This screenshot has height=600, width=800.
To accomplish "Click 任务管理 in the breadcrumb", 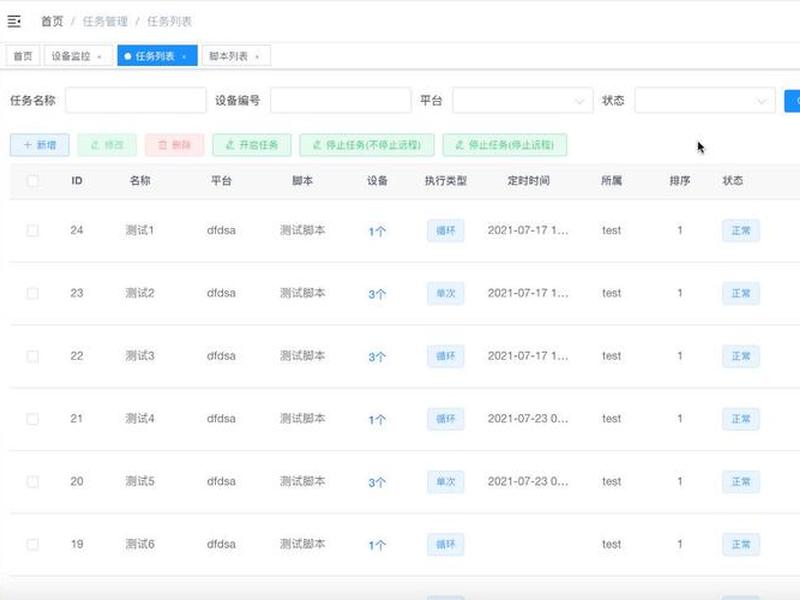I will (x=105, y=21).
